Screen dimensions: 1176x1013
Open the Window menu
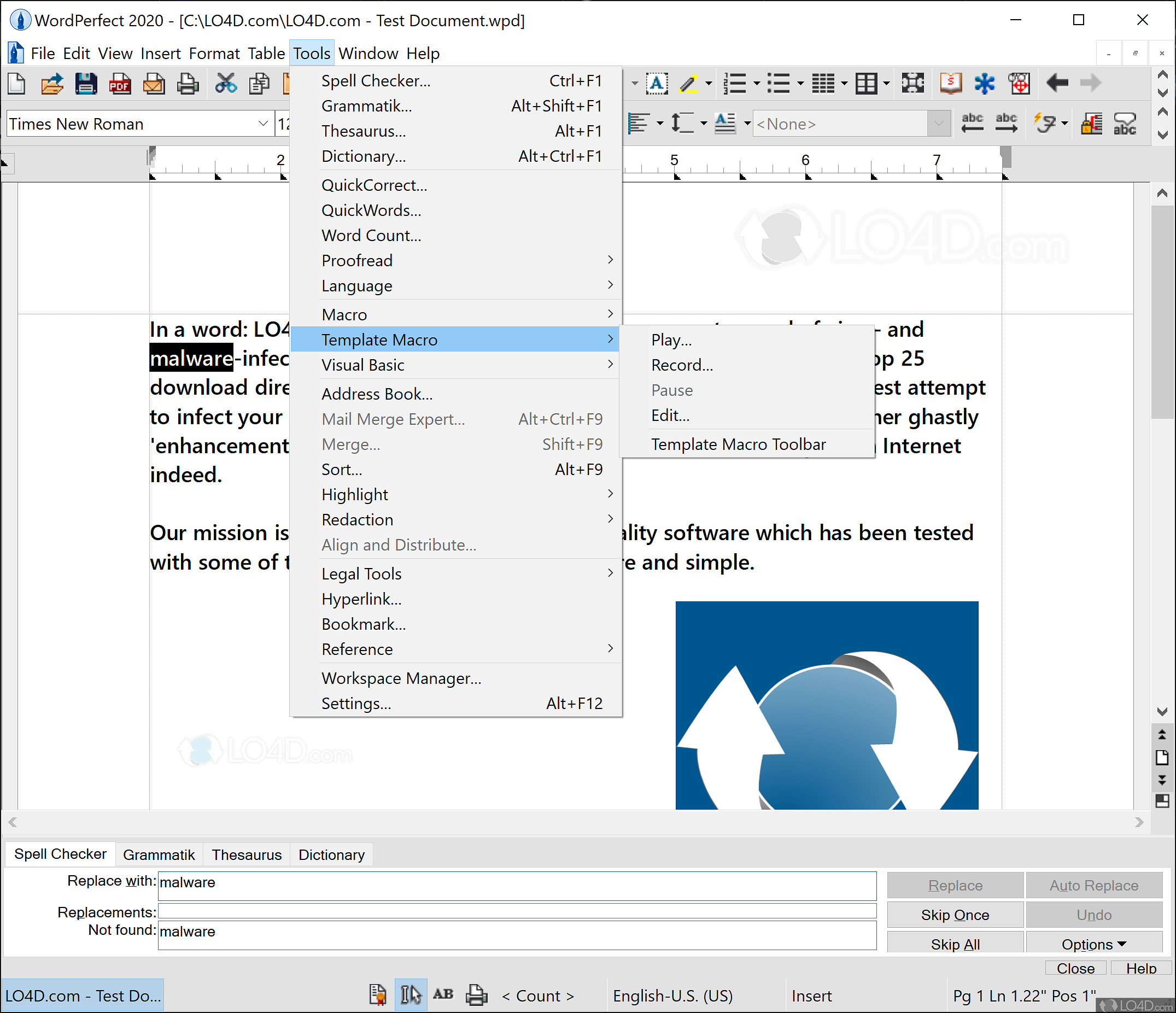point(369,53)
